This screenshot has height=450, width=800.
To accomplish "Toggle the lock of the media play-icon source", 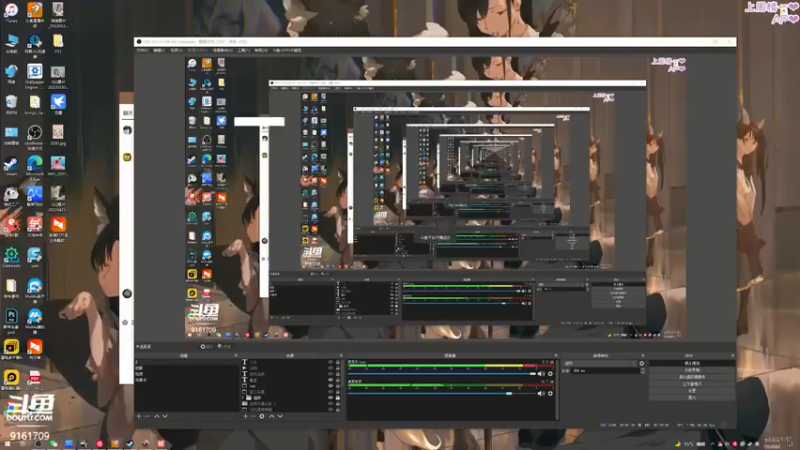I will point(338,368).
